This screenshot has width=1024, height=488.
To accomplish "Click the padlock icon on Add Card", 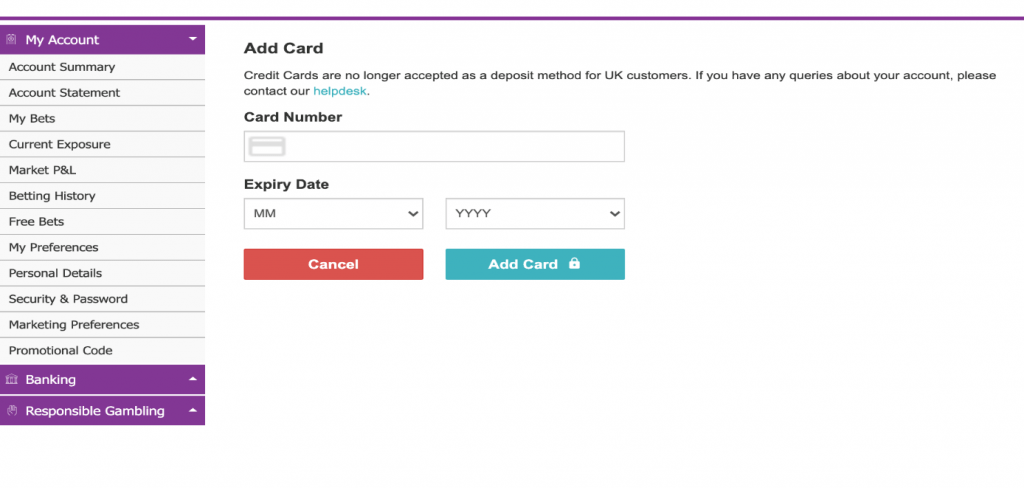I will tap(574, 263).
